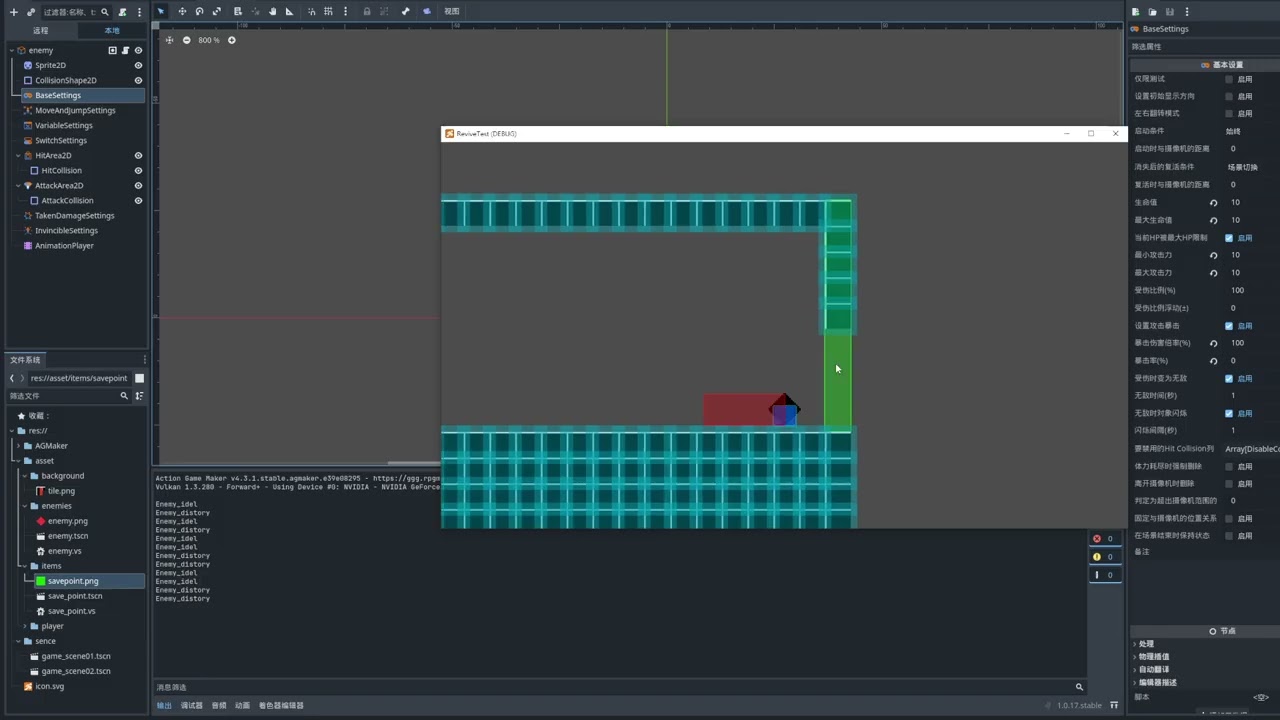
Task: Switch to the 远程 tab
Action: coord(41,30)
